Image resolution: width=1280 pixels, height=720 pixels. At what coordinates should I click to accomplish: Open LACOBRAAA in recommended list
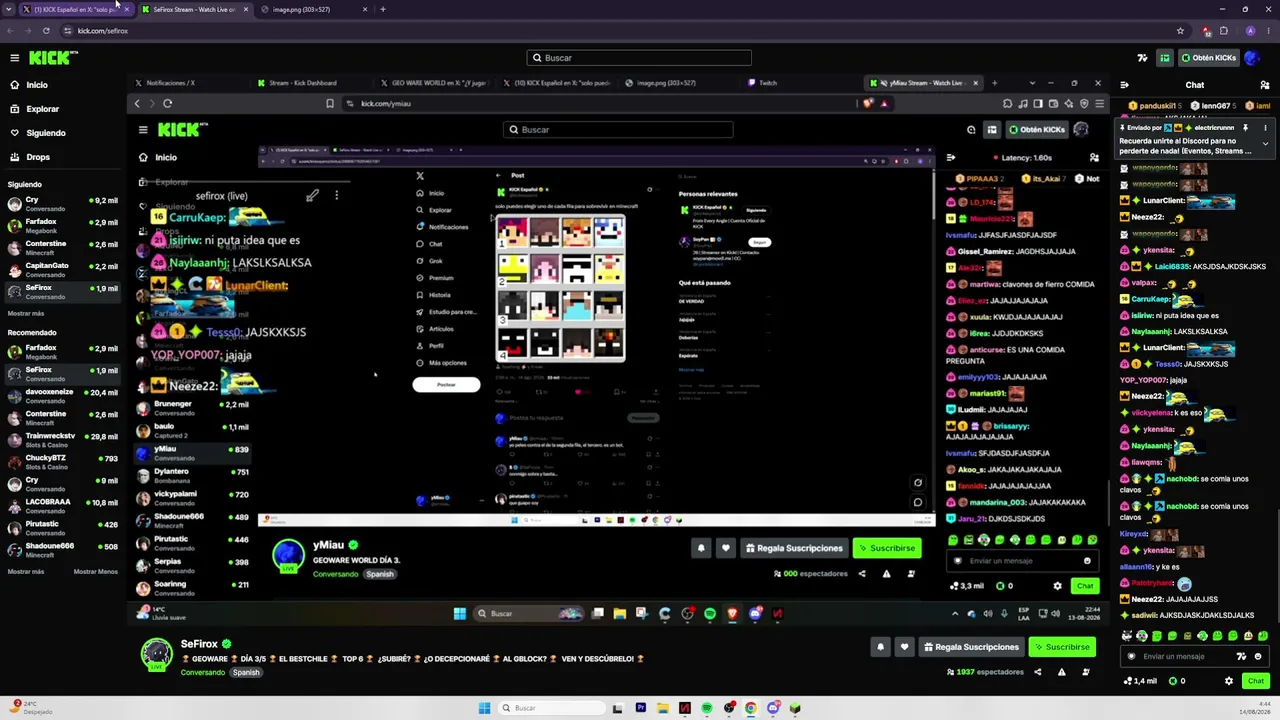[x=62, y=505]
